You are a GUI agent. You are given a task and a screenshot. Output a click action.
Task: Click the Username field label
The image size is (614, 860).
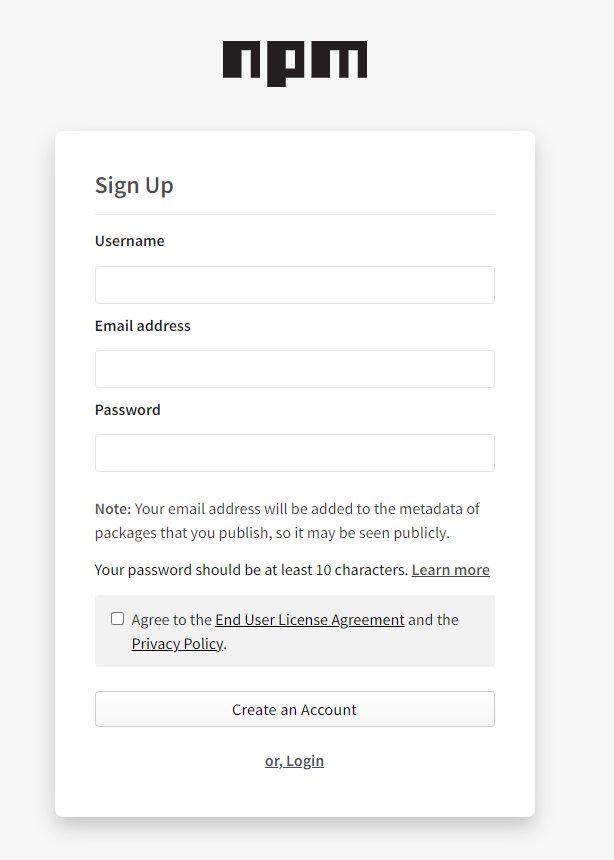(x=129, y=241)
